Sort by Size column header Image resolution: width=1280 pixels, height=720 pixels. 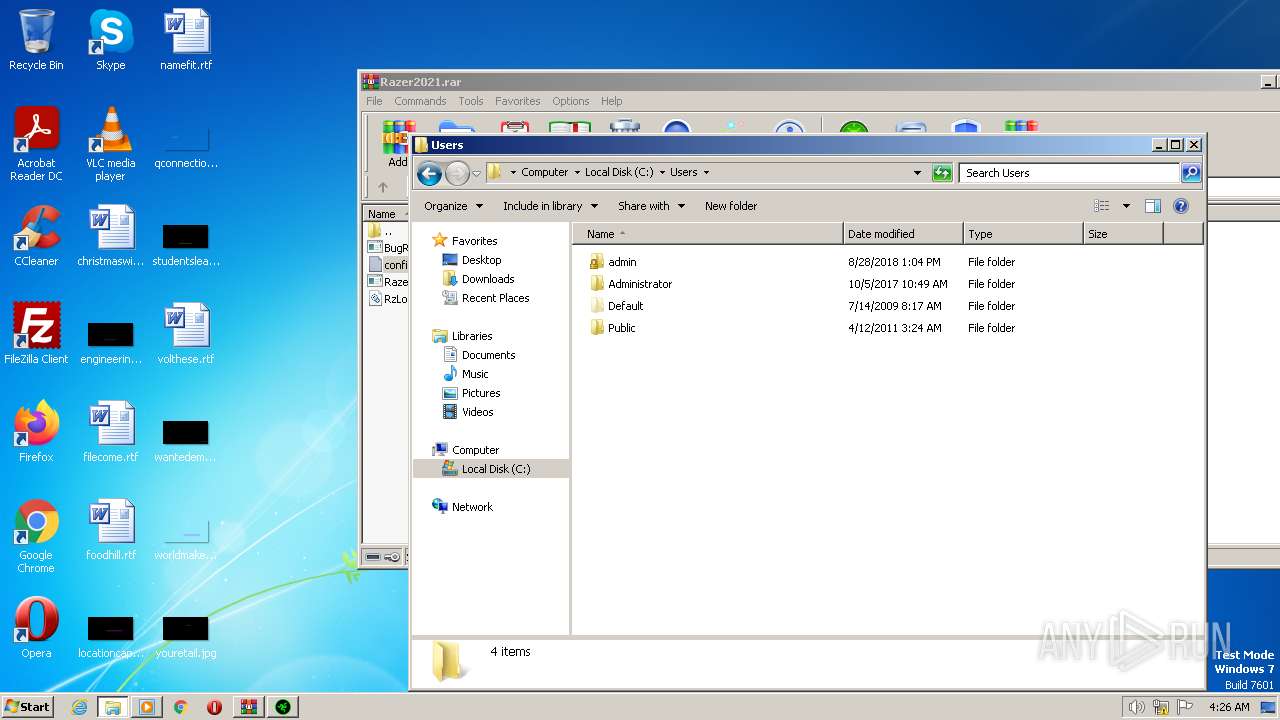click(x=1123, y=234)
